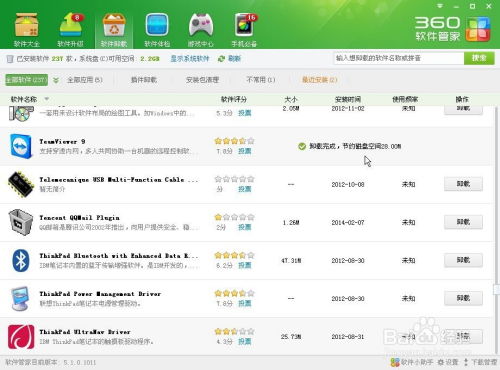Viewport: 500px width, 370px height.
Task: Click 卸载 button for Tencent QQMail Plugin
Action: [463, 222]
